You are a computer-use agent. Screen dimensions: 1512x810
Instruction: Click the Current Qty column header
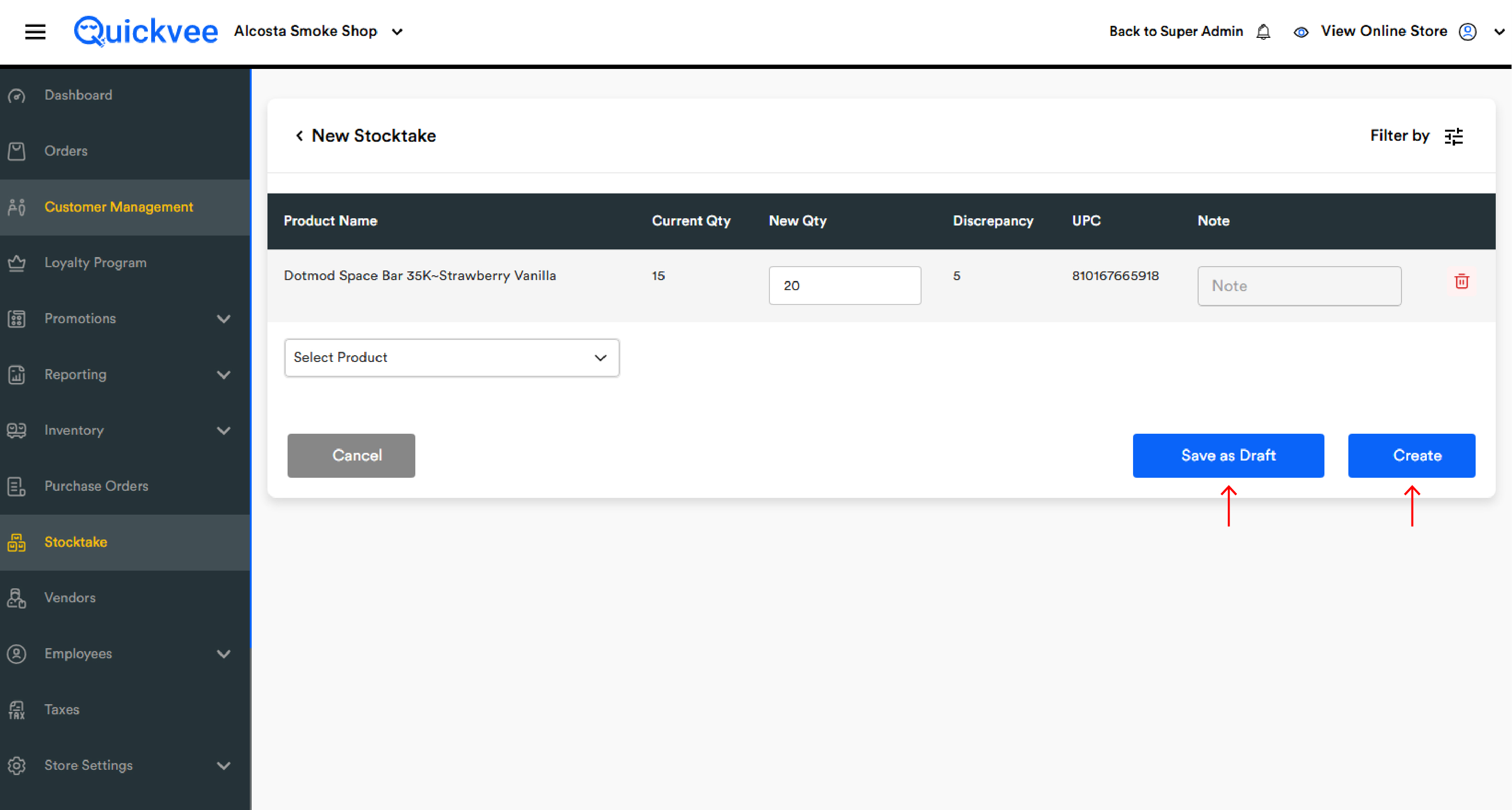(691, 221)
